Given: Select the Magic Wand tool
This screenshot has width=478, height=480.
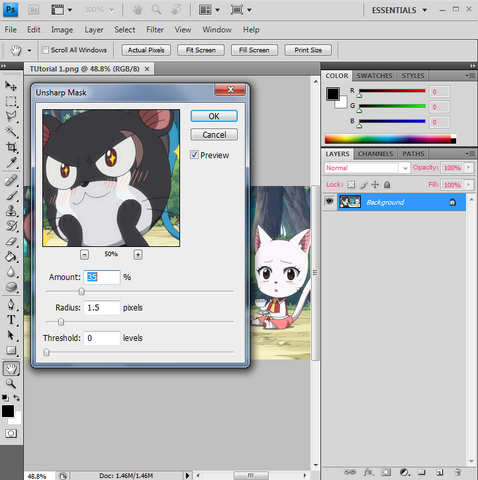Looking at the screenshot, I should pyautogui.click(x=11, y=132).
